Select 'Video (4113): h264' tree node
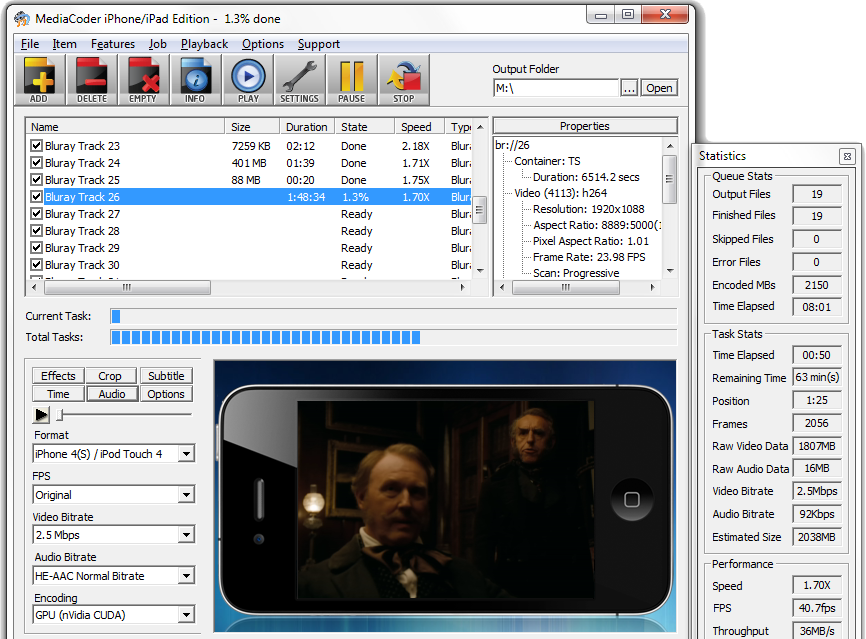The width and height of the screenshot is (866, 639). point(561,193)
